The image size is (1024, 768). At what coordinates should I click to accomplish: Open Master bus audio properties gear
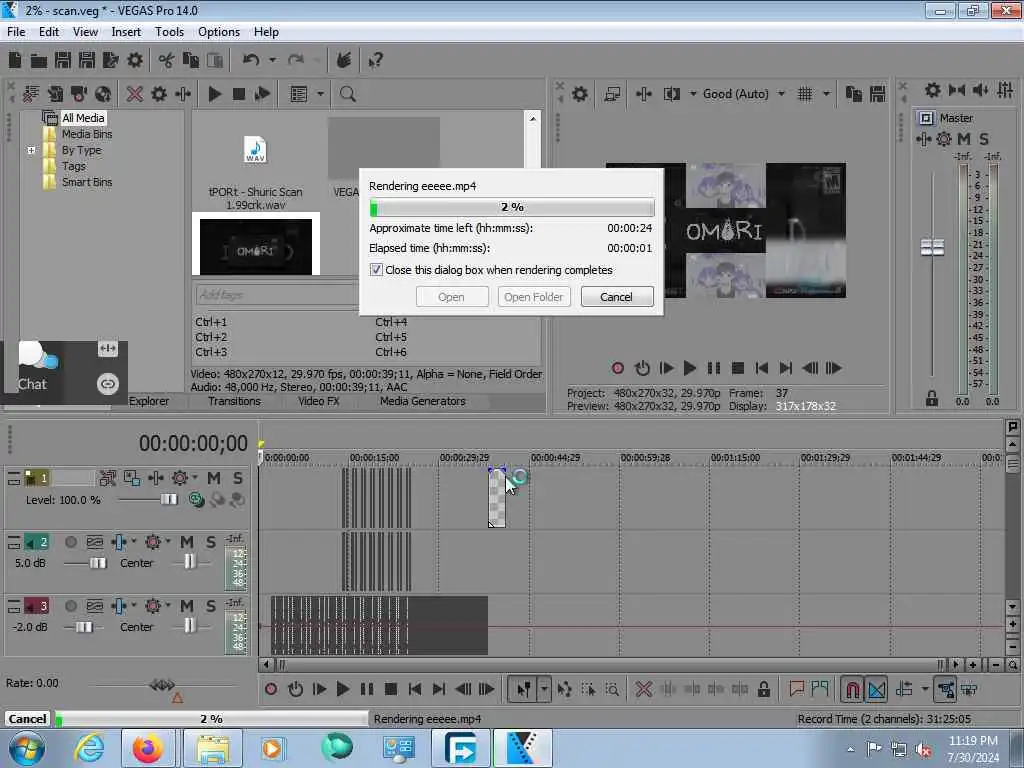point(933,90)
